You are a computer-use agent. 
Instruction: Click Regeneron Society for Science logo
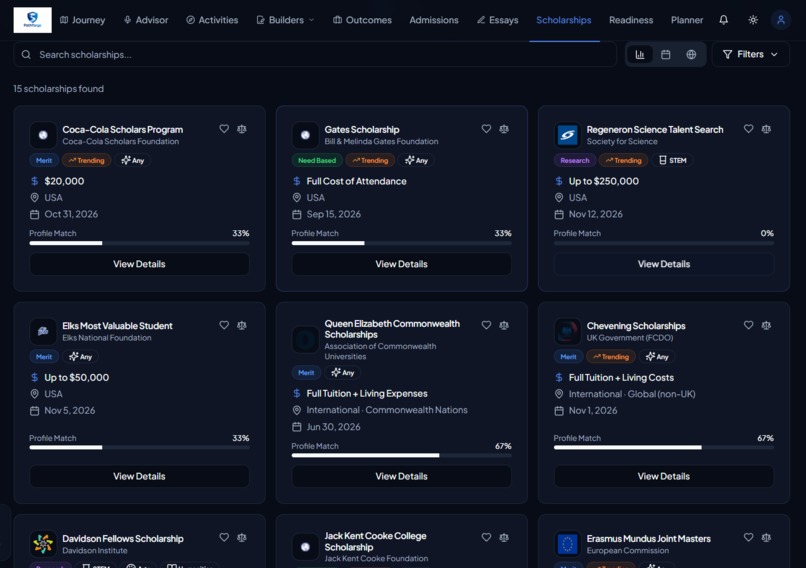click(567, 135)
